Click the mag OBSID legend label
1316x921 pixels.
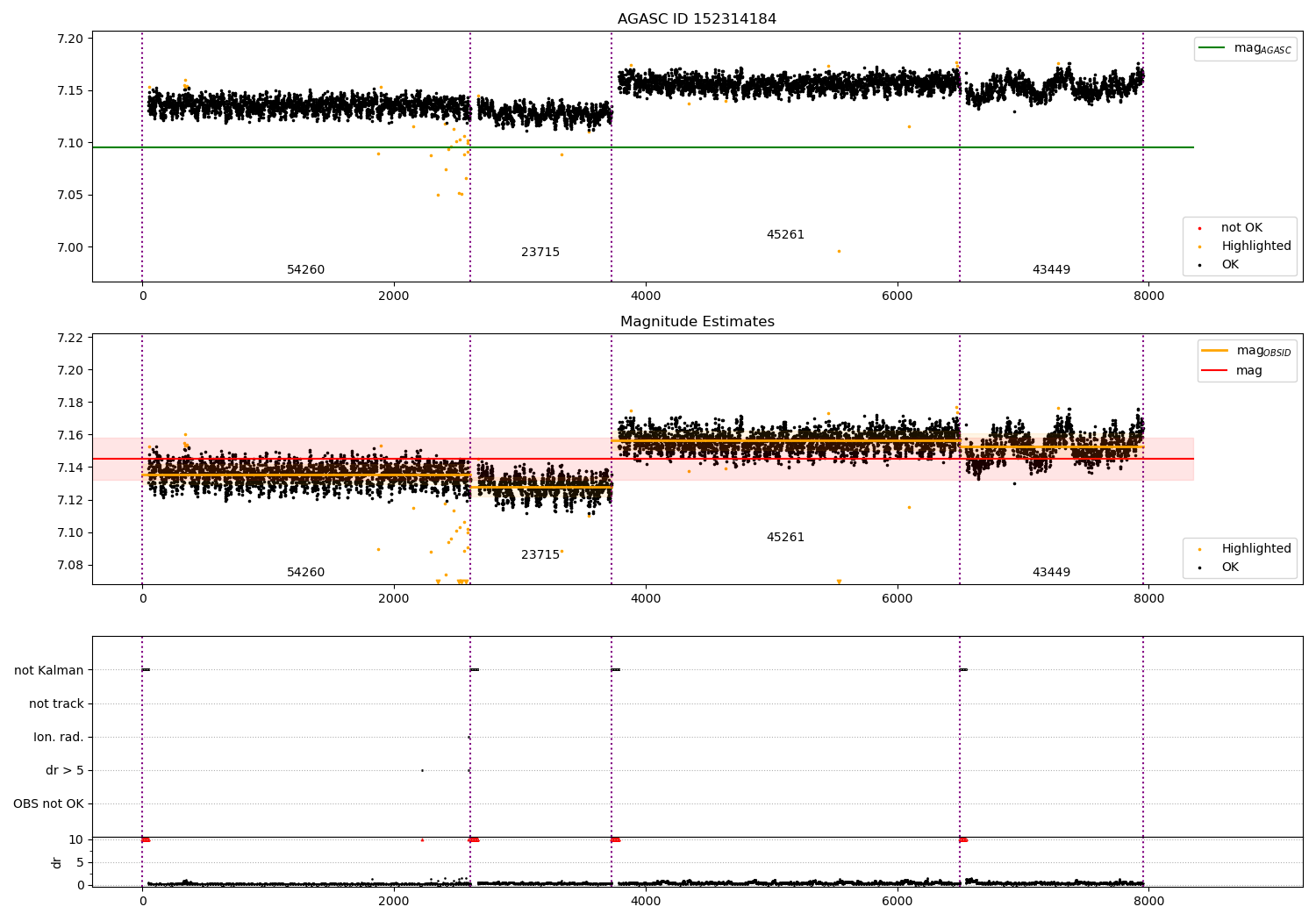click(1263, 352)
